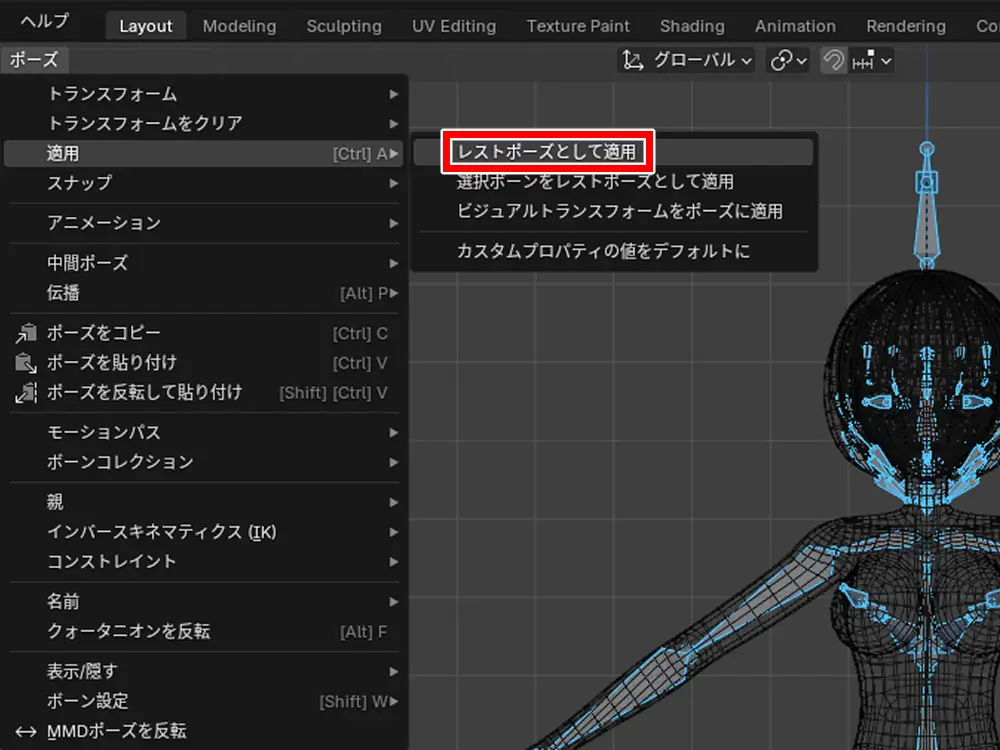Screen dimensions: 1000x750
Task: Click the paste flipped pose icon
Action: coord(26,393)
